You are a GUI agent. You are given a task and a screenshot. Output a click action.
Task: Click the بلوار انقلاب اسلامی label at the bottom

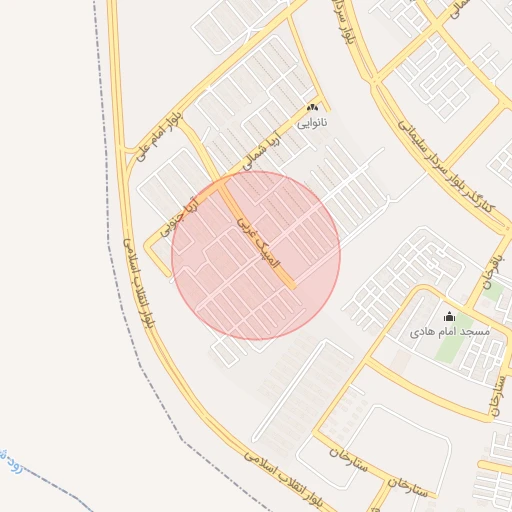click(283, 478)
